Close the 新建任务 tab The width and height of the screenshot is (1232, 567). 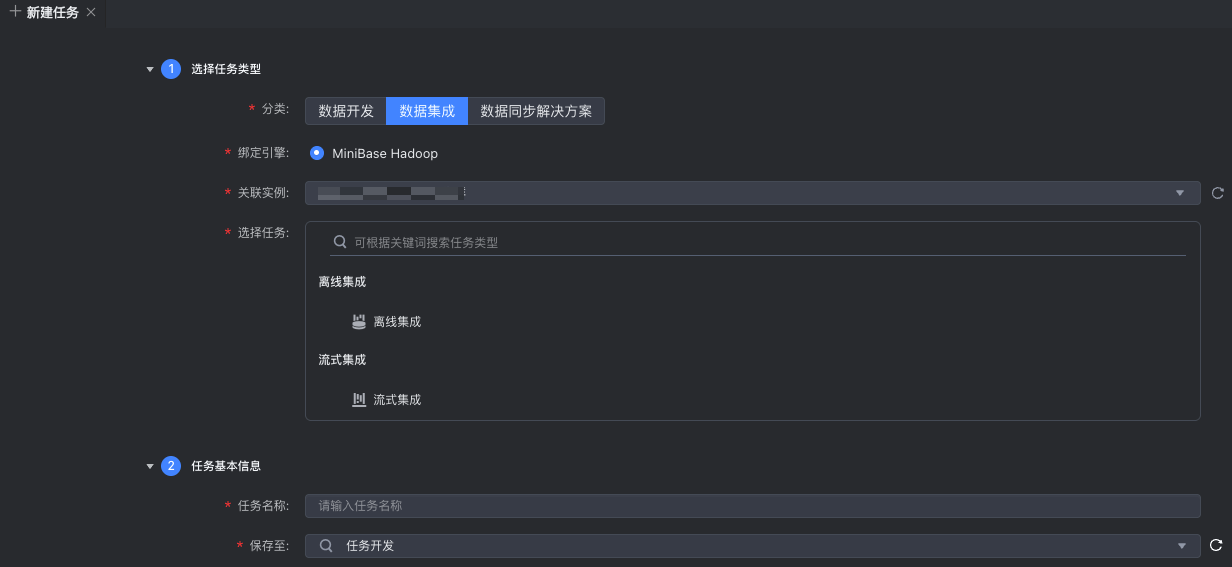[91, 12]
